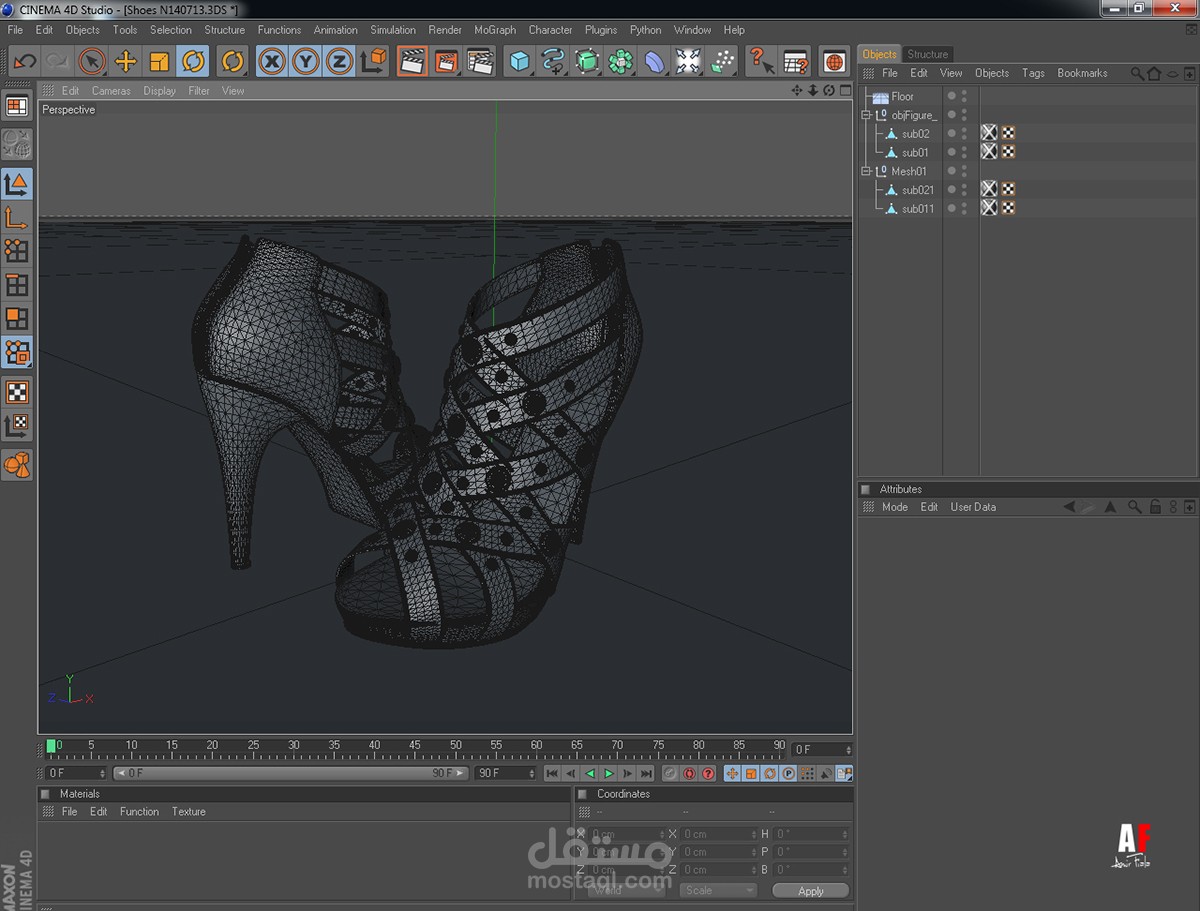The height and width of the screenshot is (911, 1200).
Task: Add a Cube primitive object
Action: pyautogui.click(x=519, y=62)
